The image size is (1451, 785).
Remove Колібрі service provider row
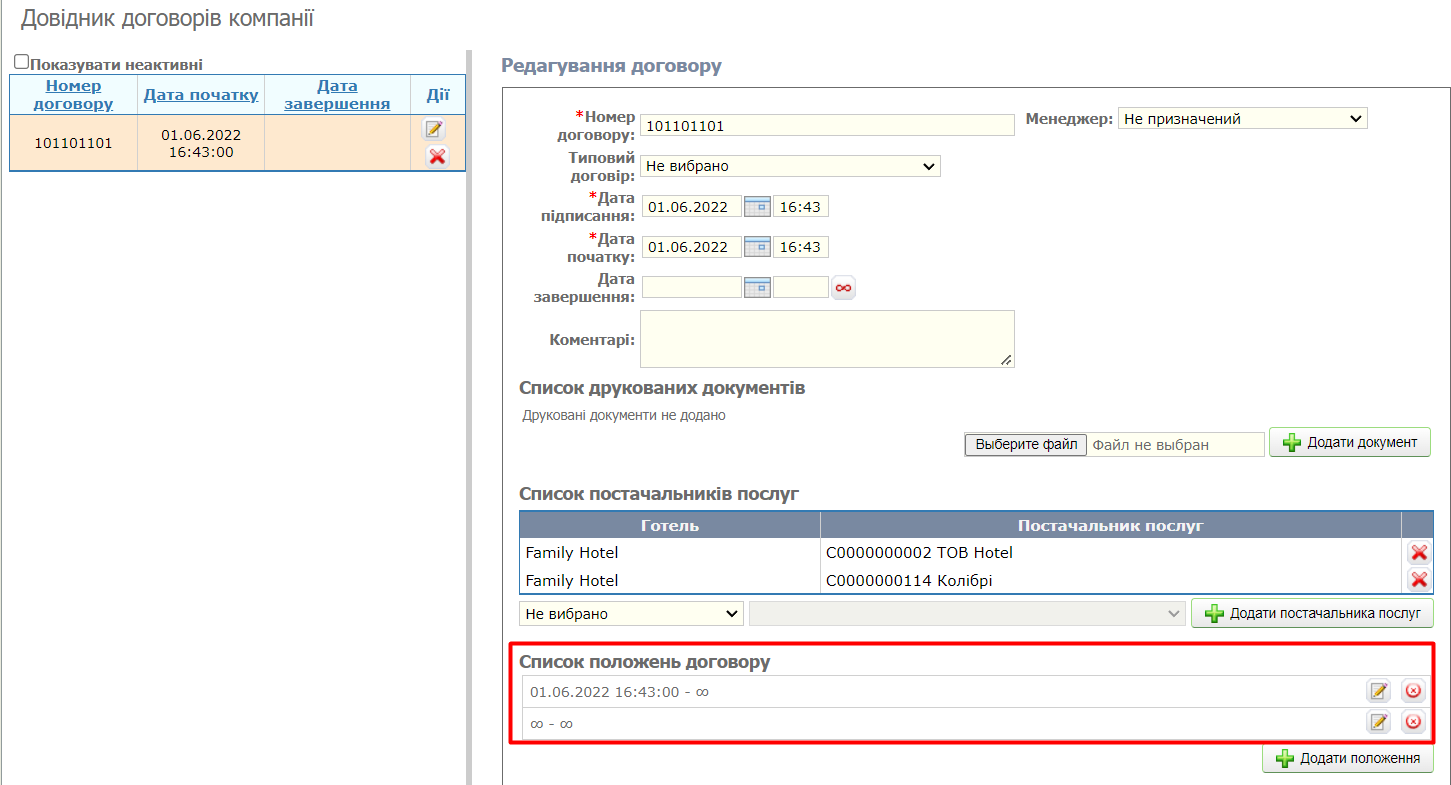(x=1418, y=580)
